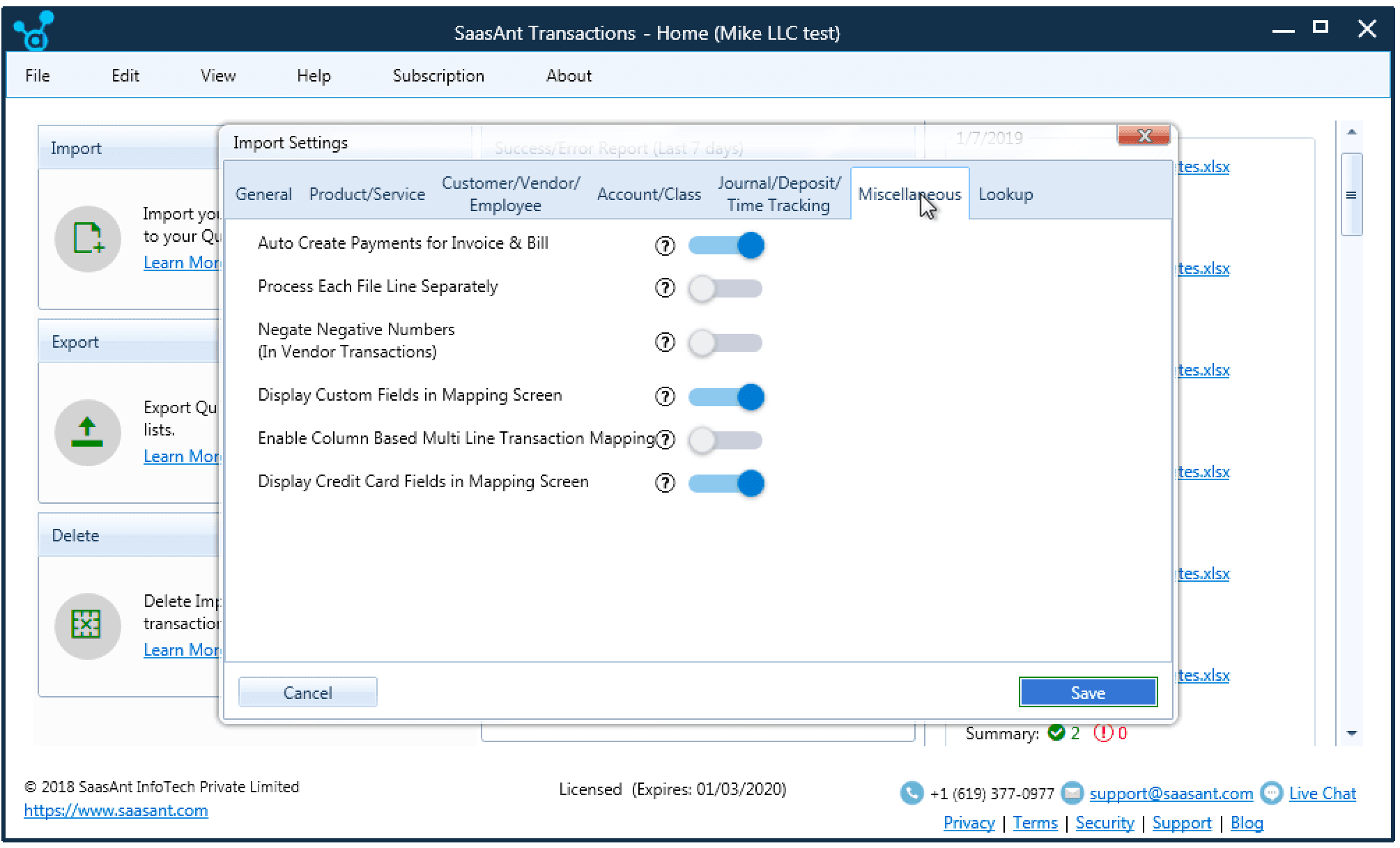Open help for Display Custom Fields setting
Viewport: 1400px width, 848px height.
(665, 396)
